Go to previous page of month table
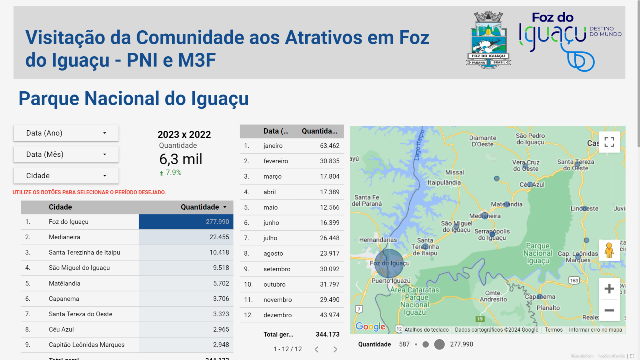Viewport: 640px width, 360px height. 317,349
